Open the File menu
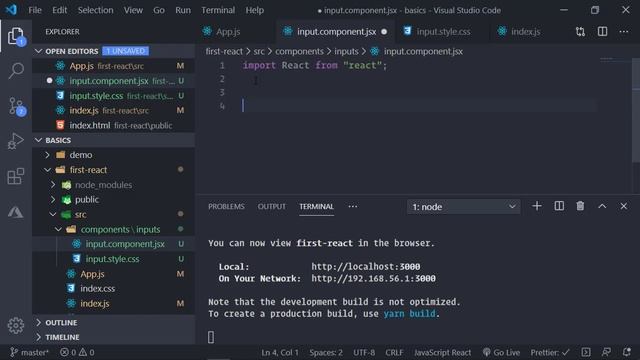 (x=35, y=10)
